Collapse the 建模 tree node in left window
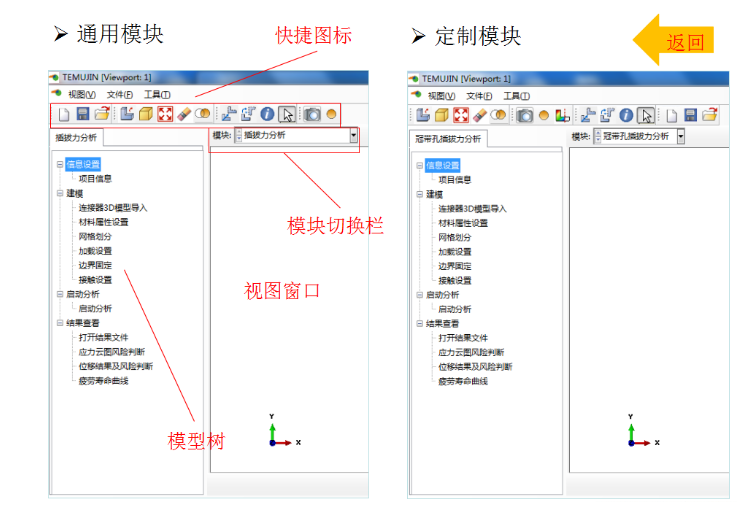This screenshot has height=514, width=739. (60, 194)
